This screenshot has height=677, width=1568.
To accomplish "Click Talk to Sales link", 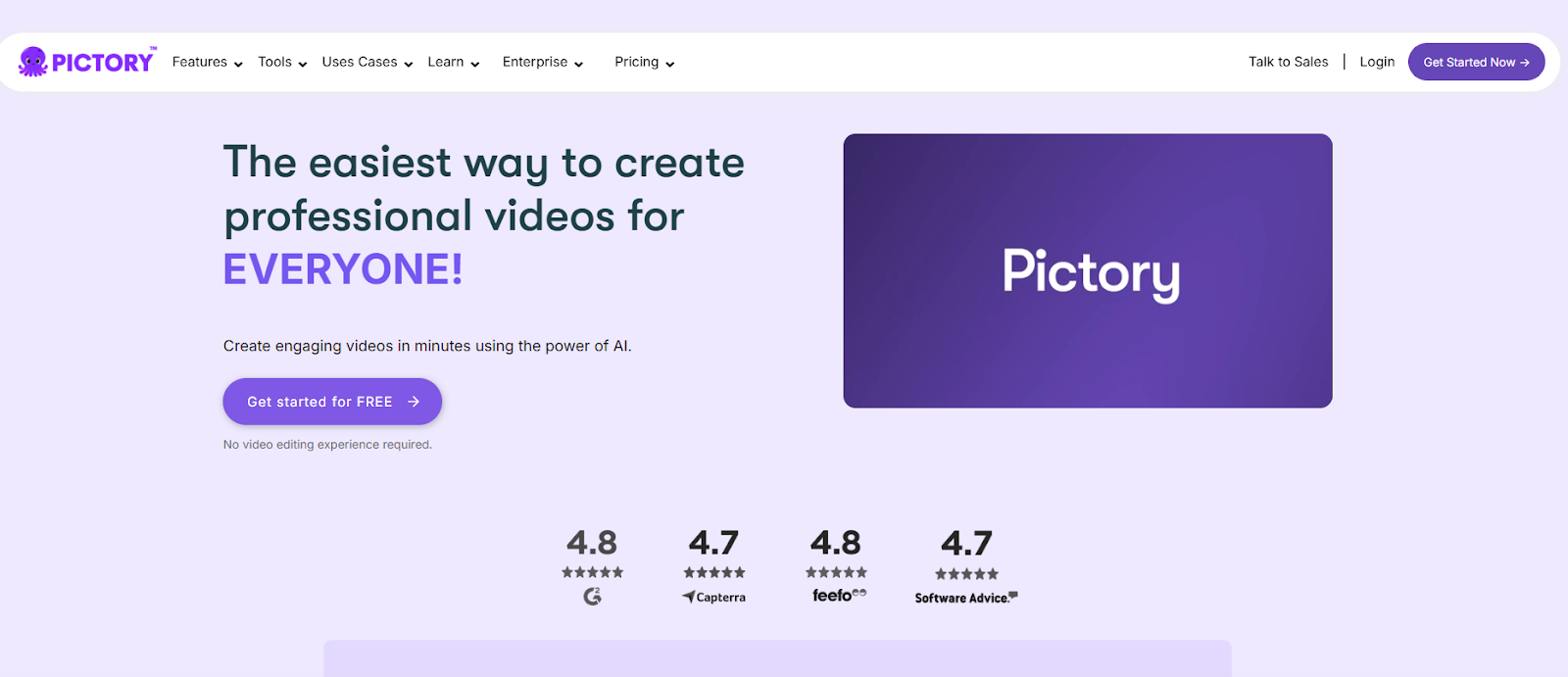I will point(1289,62).
